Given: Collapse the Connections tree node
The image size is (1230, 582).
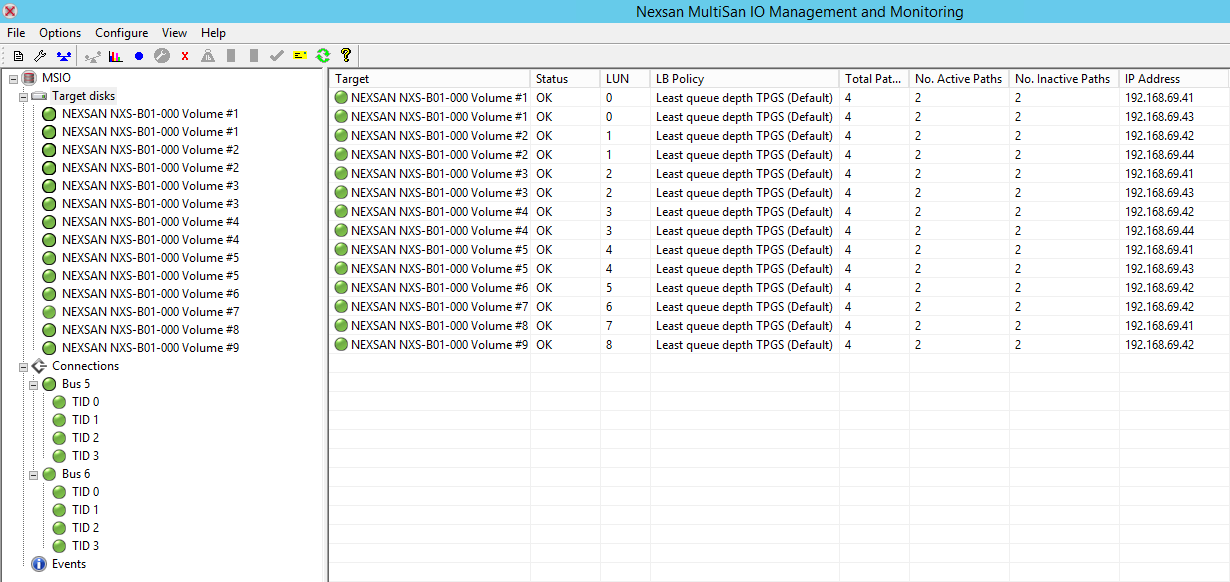Looking at the screenshot, I should coord(23,366).
